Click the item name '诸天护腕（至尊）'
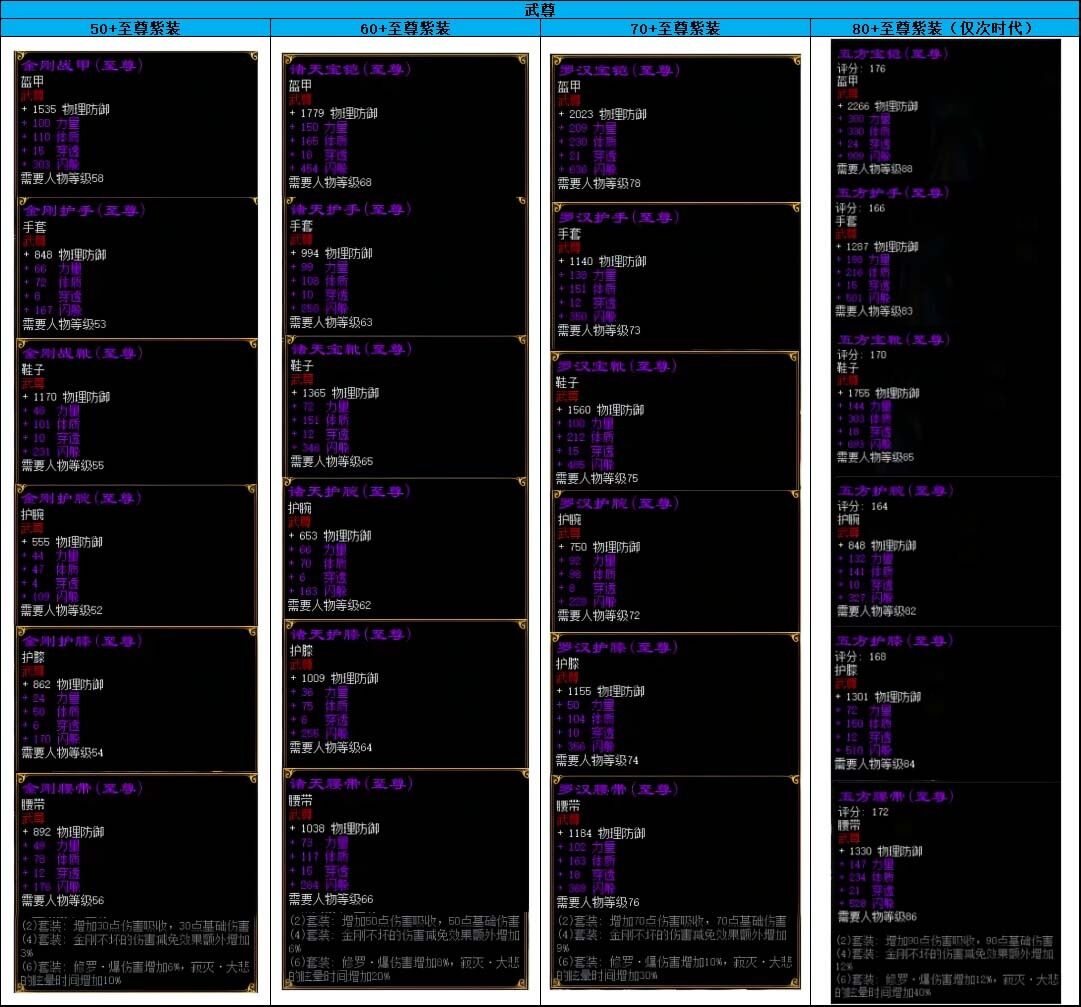 350,491
